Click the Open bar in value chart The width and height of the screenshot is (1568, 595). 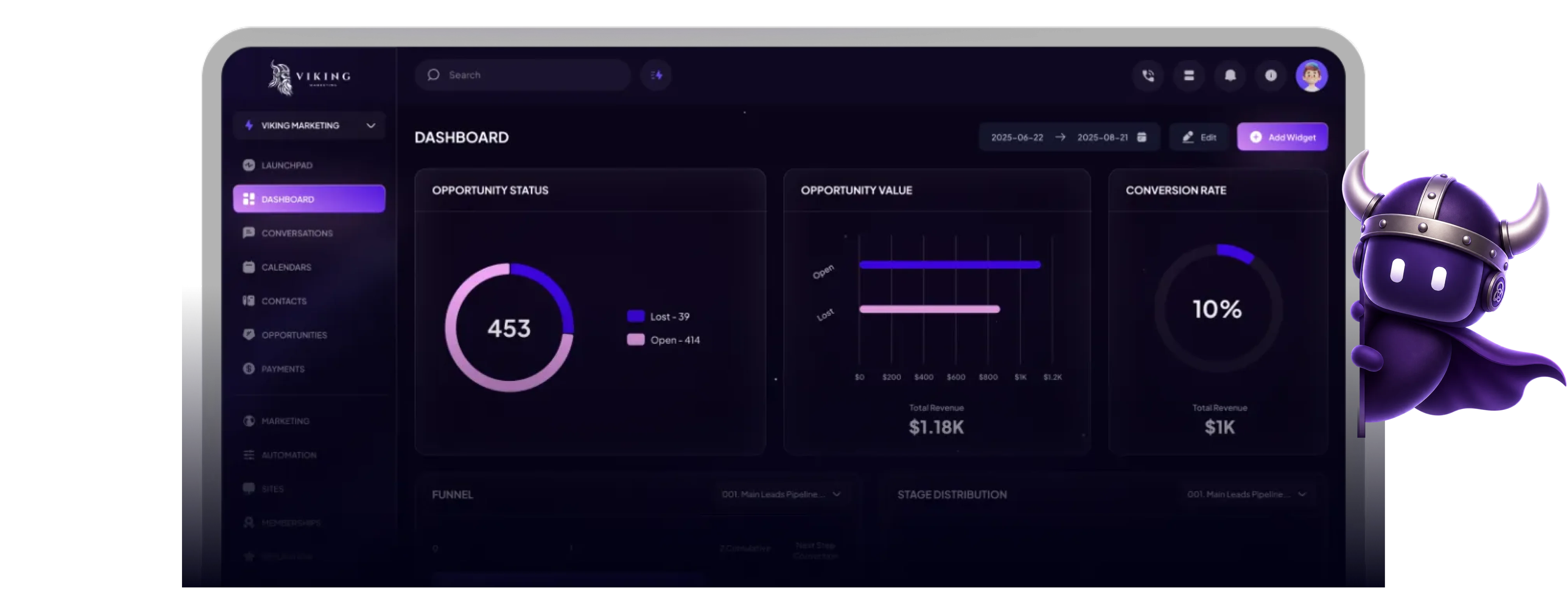950,265
